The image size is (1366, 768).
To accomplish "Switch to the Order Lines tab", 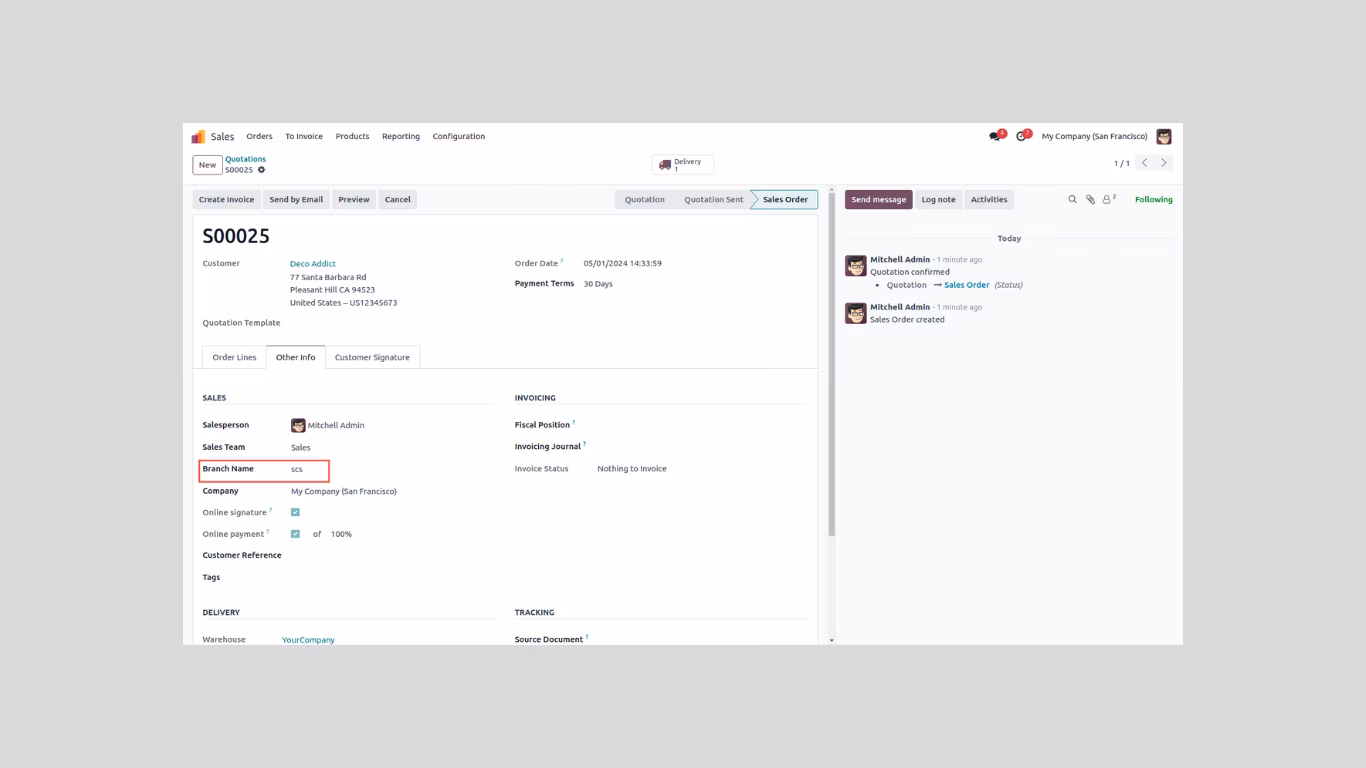I will pos(234,357).
